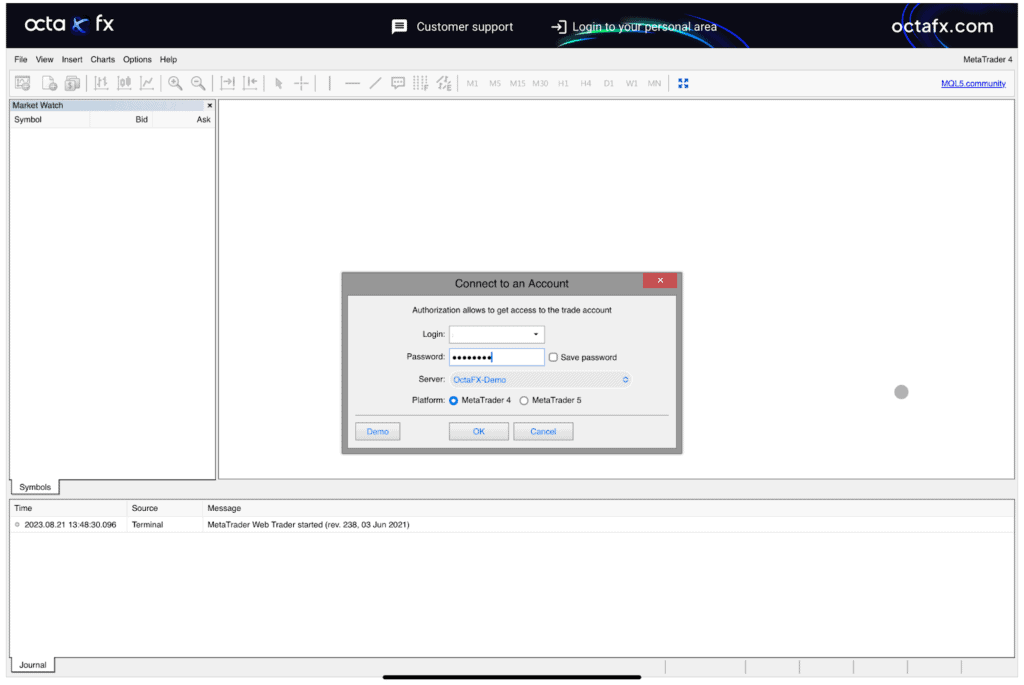
Task: Select the M30 timeframe
Action: click(x=540, y=84)
